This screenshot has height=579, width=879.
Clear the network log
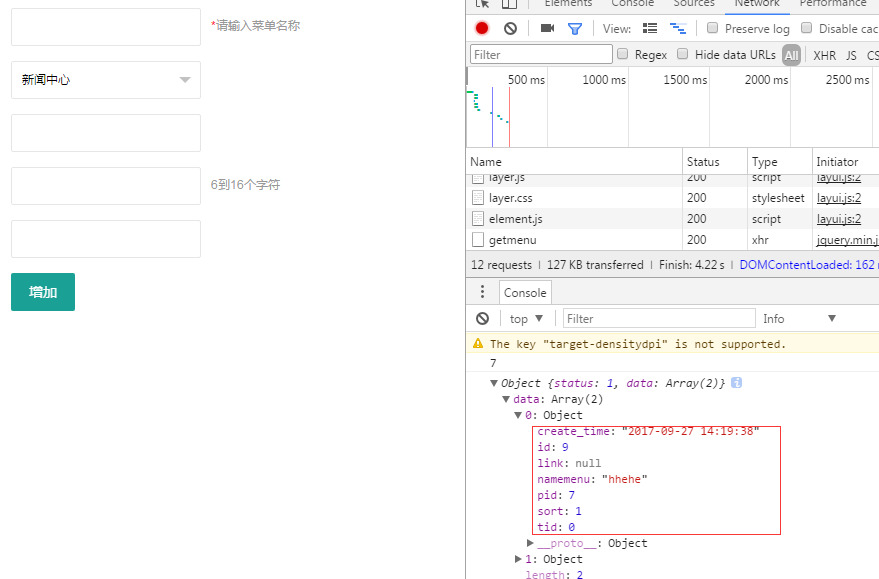coord(510,28)
